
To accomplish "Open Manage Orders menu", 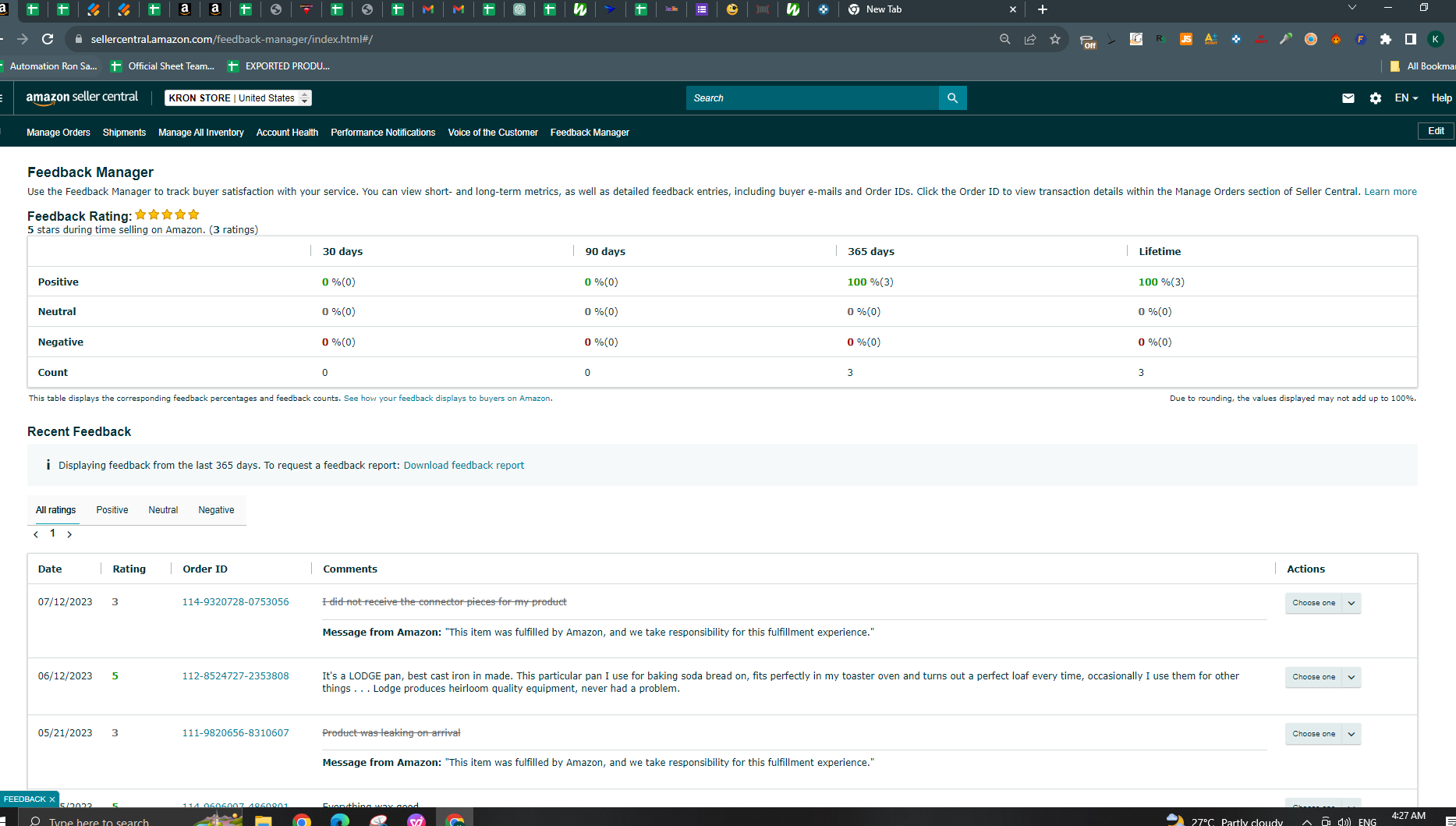I will pyautogui.click(x=58, y=133).
